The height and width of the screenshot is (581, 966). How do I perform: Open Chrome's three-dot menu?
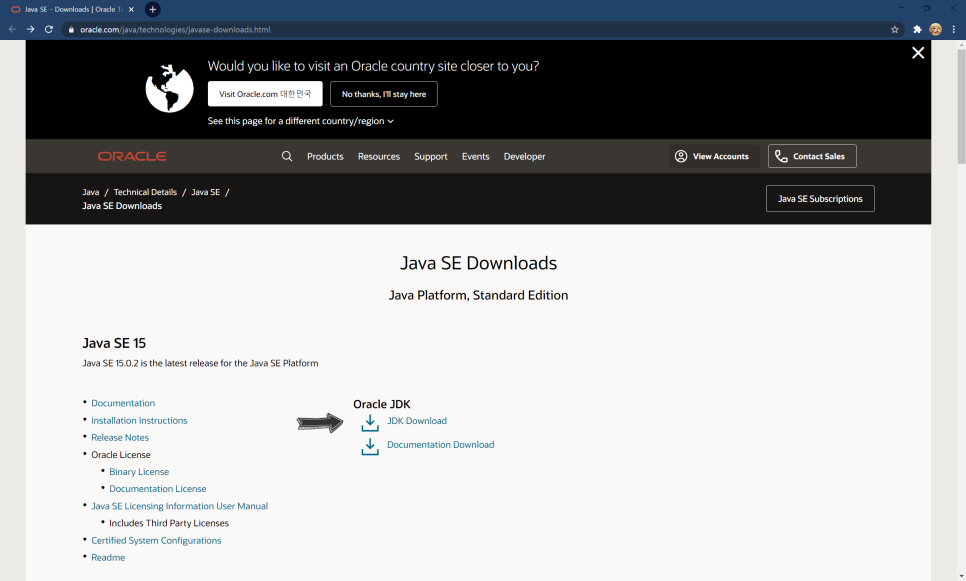pyautogui.click(x=954, y=29)
